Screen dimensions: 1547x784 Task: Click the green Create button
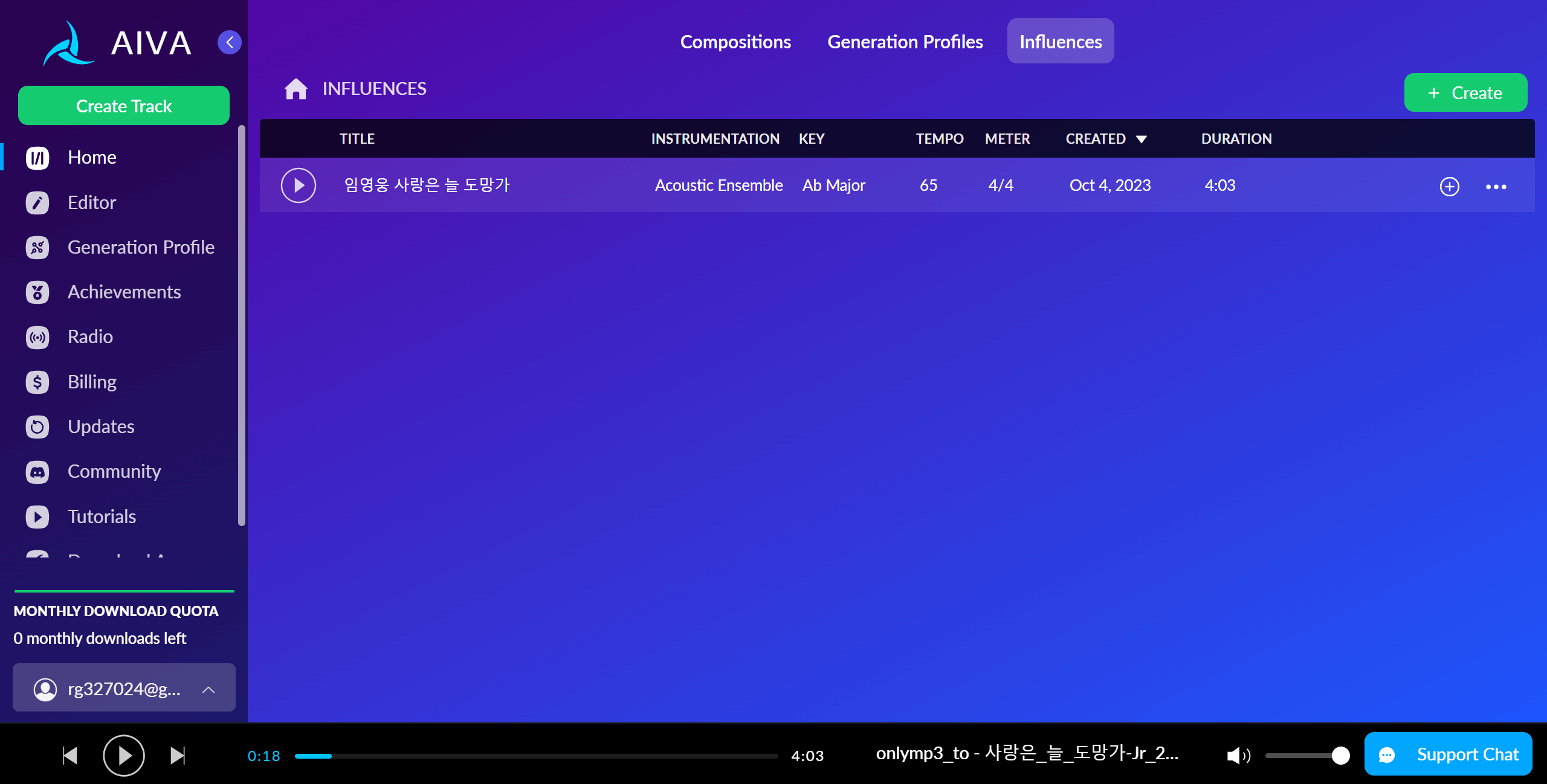[1465, 92]
